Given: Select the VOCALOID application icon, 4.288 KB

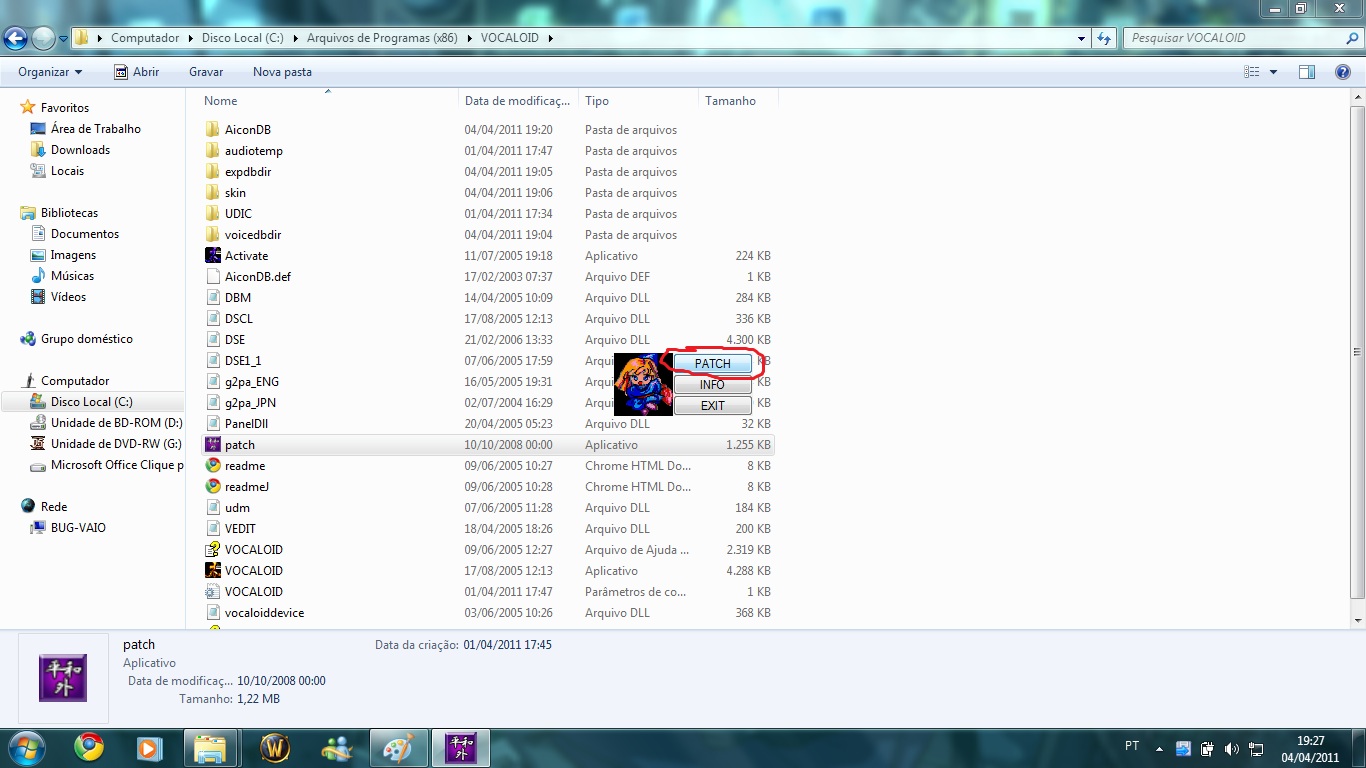Looking at the screenshot, I should point(213,570).
